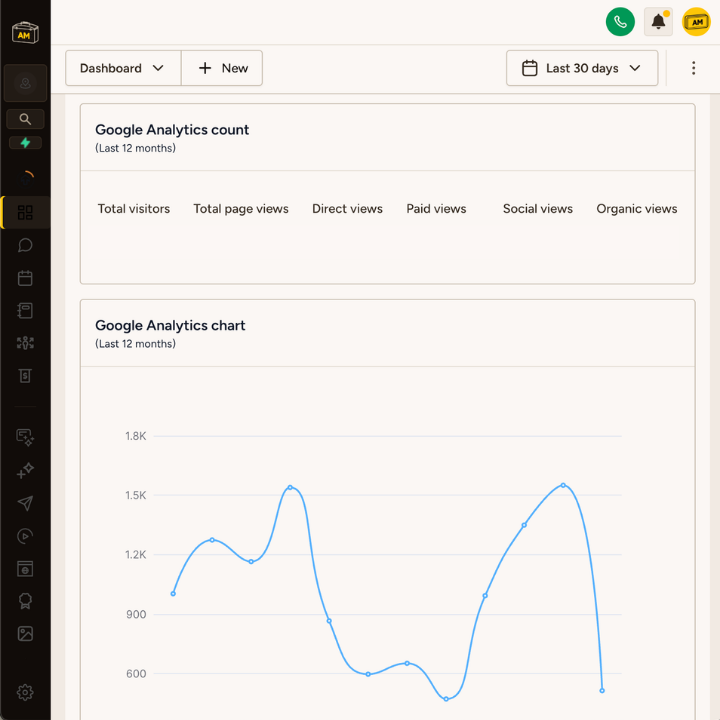Click the Google Analytics chart heading
The image size is (720, 720).
pyautogui.click(x=170, y=325)
